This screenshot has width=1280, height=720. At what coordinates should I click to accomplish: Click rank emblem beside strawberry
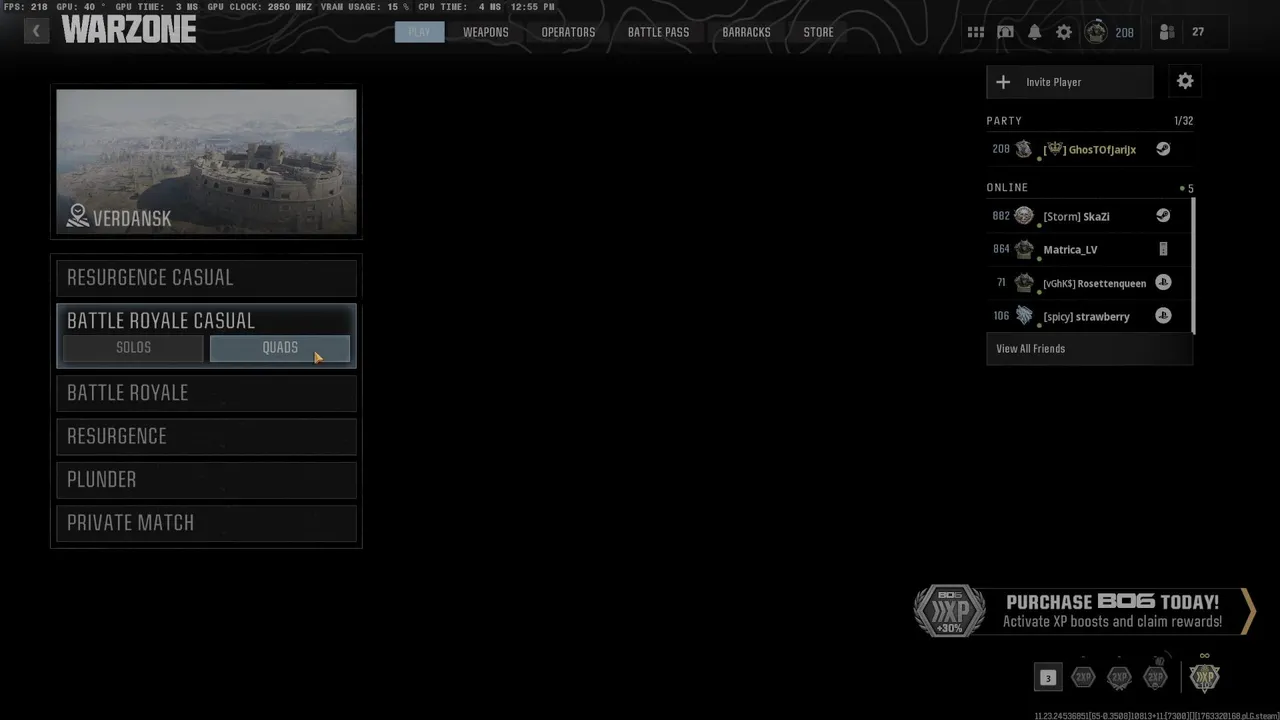[x=1023, y=316]
